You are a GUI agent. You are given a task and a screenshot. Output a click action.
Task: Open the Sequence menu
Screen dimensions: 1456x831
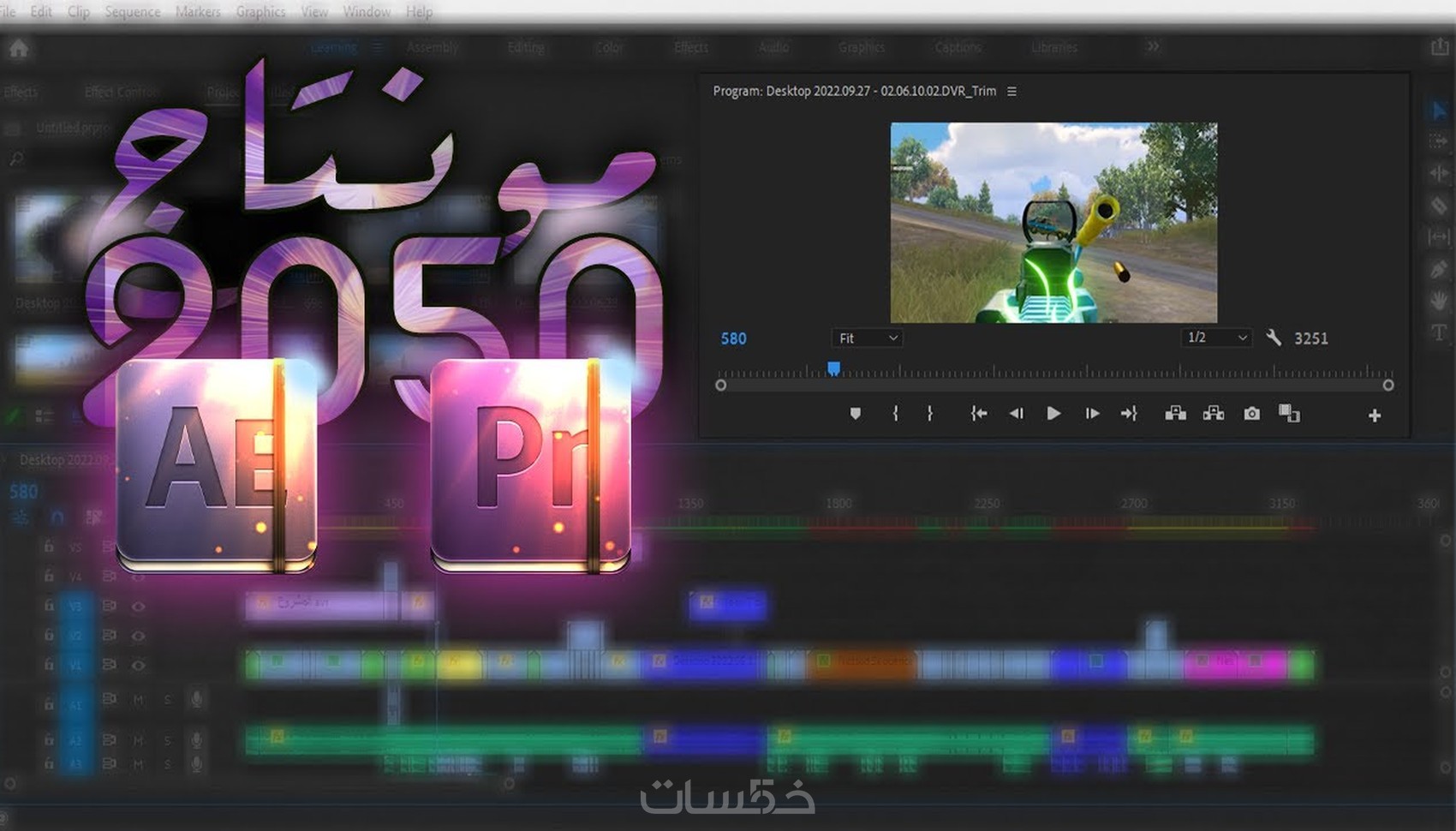(x=132, y=12)
